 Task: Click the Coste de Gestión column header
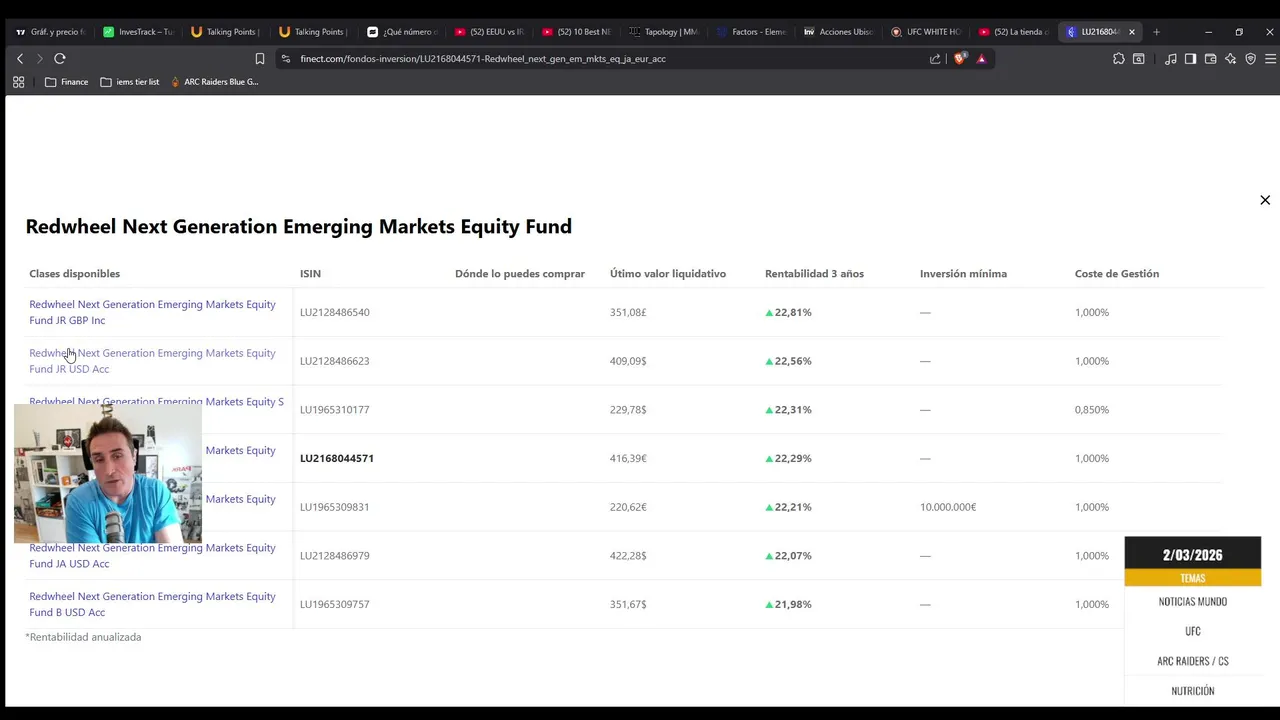[1117, 274]
